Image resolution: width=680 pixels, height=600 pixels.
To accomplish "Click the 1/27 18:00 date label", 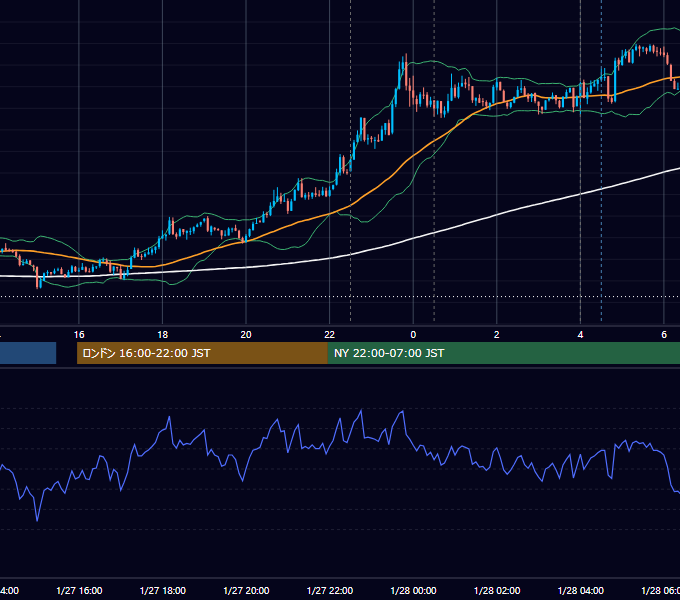I will point(163,590).
